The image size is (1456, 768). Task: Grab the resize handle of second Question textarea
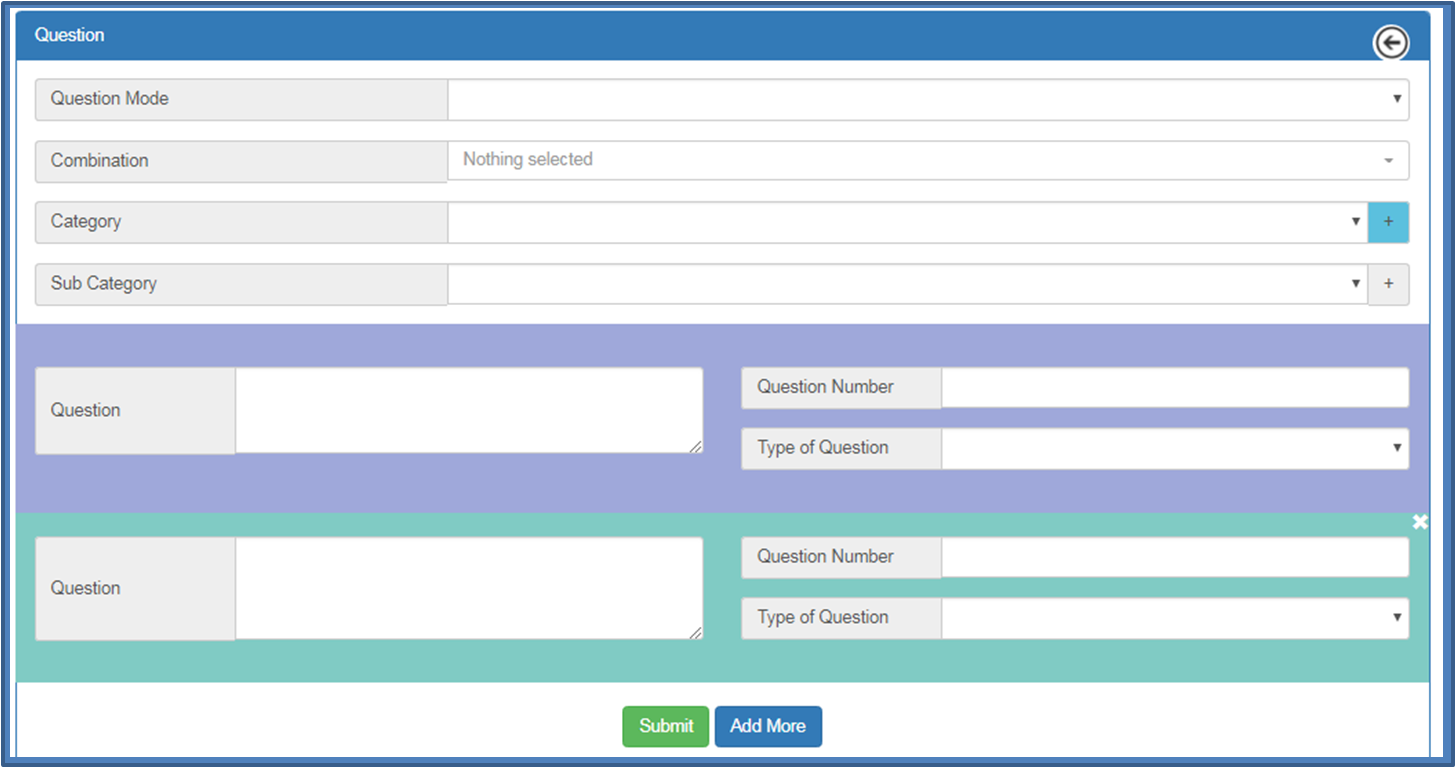tap(696, 632)
